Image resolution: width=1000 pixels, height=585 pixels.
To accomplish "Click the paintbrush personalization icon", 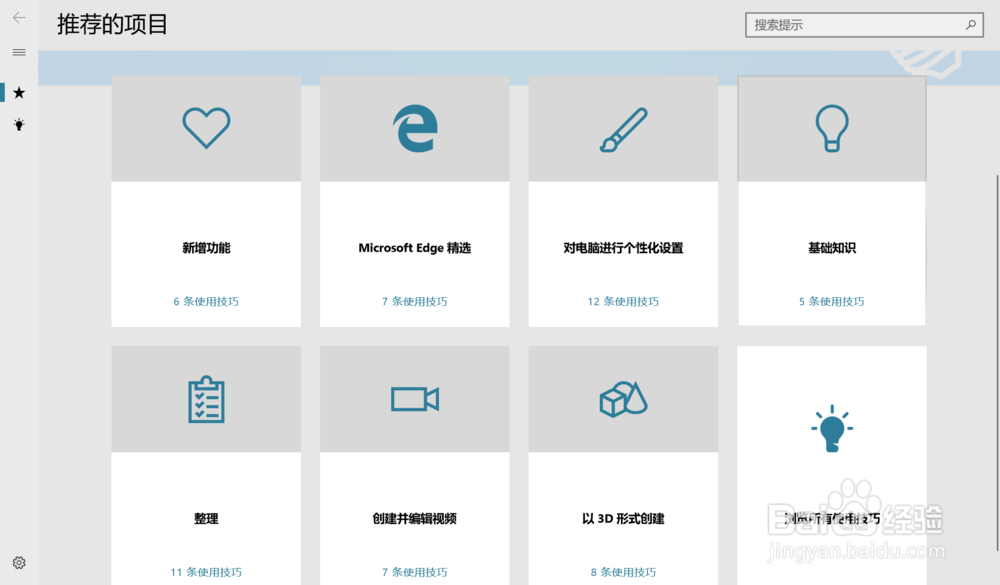I will [624, 130].
